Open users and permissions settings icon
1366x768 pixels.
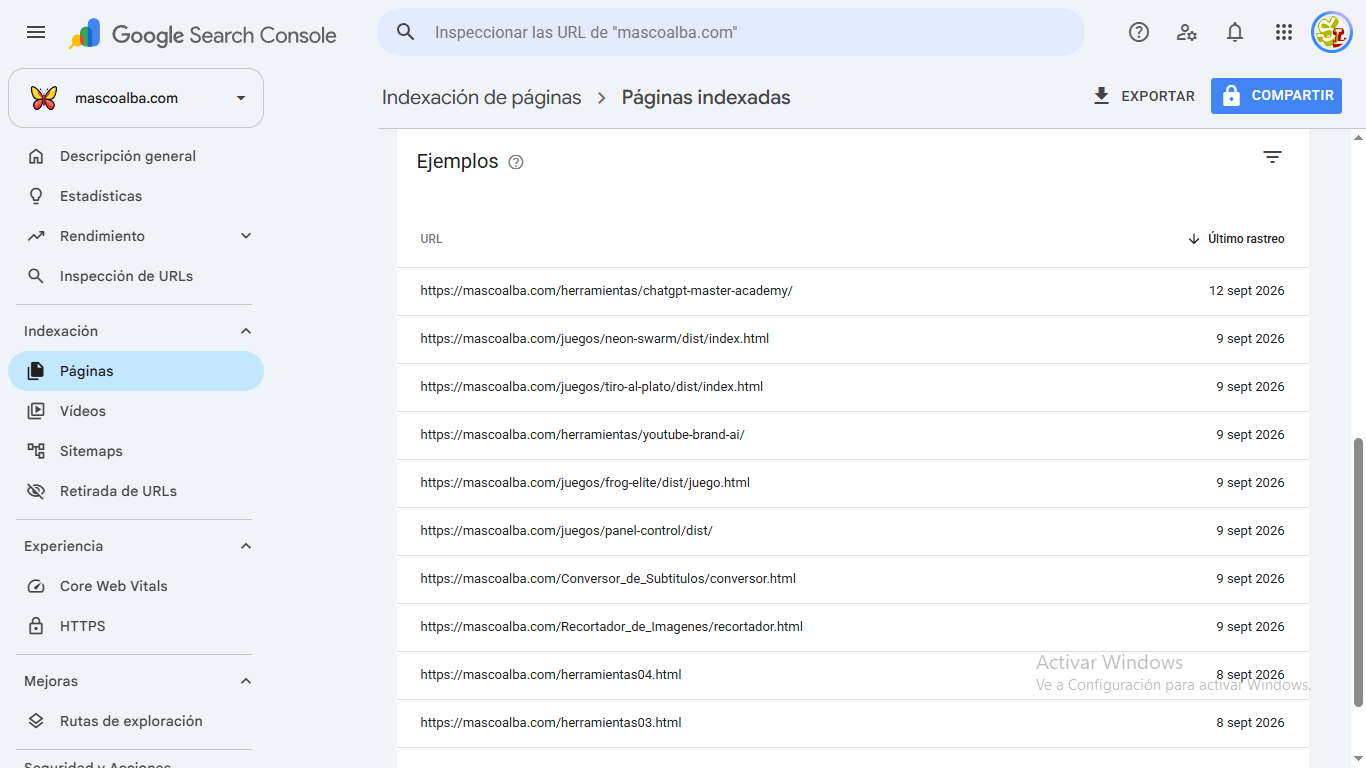pyautogui.click(x=1187, y=32)
